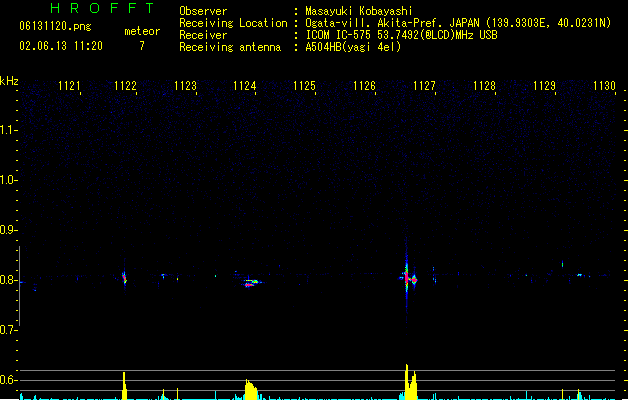
Task: Click the yellow power peak below 1122
Action: point(124,386)
